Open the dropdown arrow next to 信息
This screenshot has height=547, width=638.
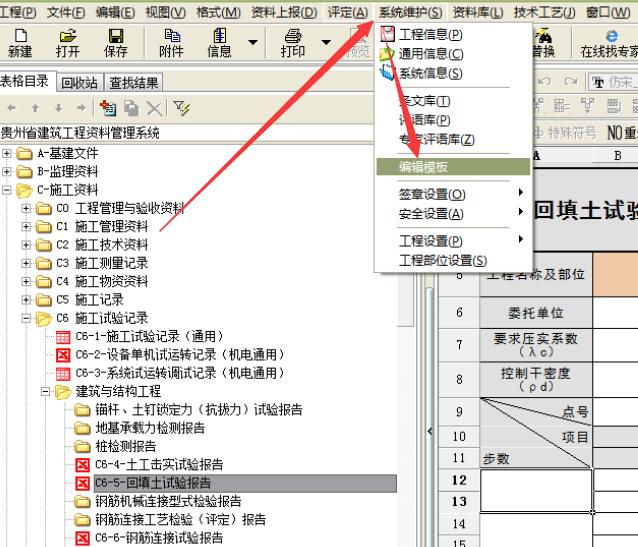[x=253, y=42]
